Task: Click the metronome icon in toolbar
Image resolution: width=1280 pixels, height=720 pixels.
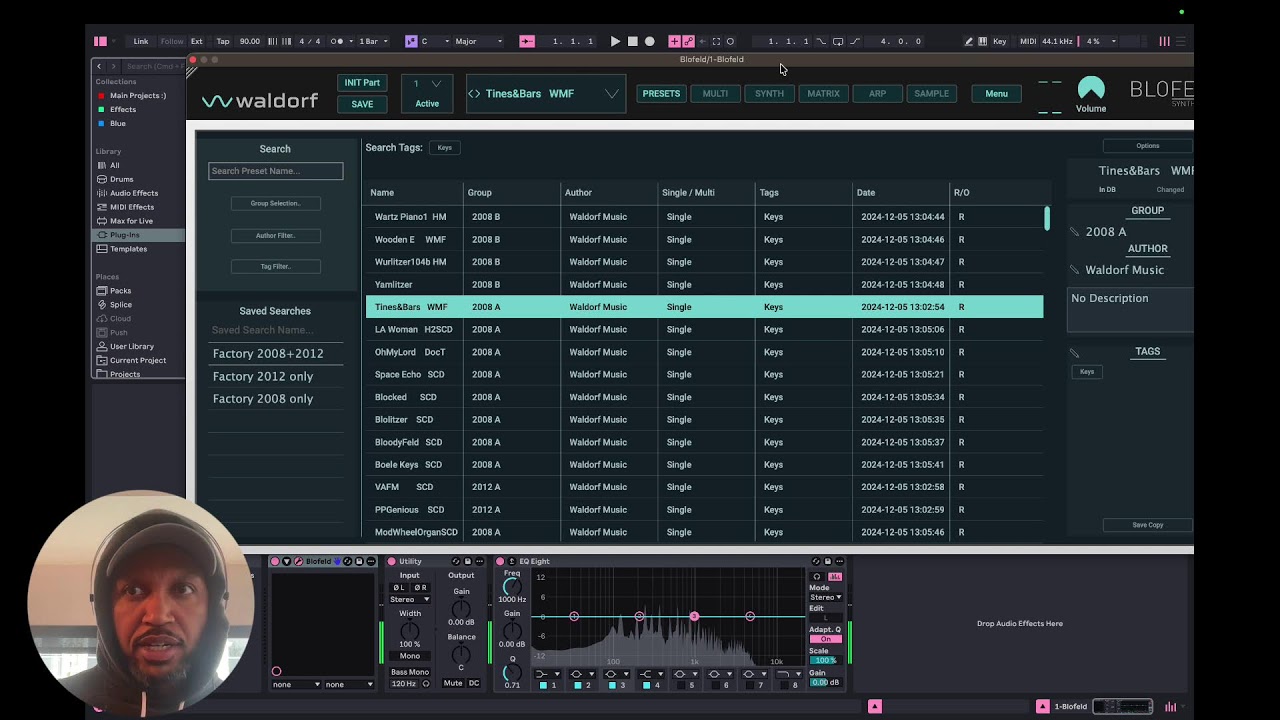Action: (x=337, y=41)
